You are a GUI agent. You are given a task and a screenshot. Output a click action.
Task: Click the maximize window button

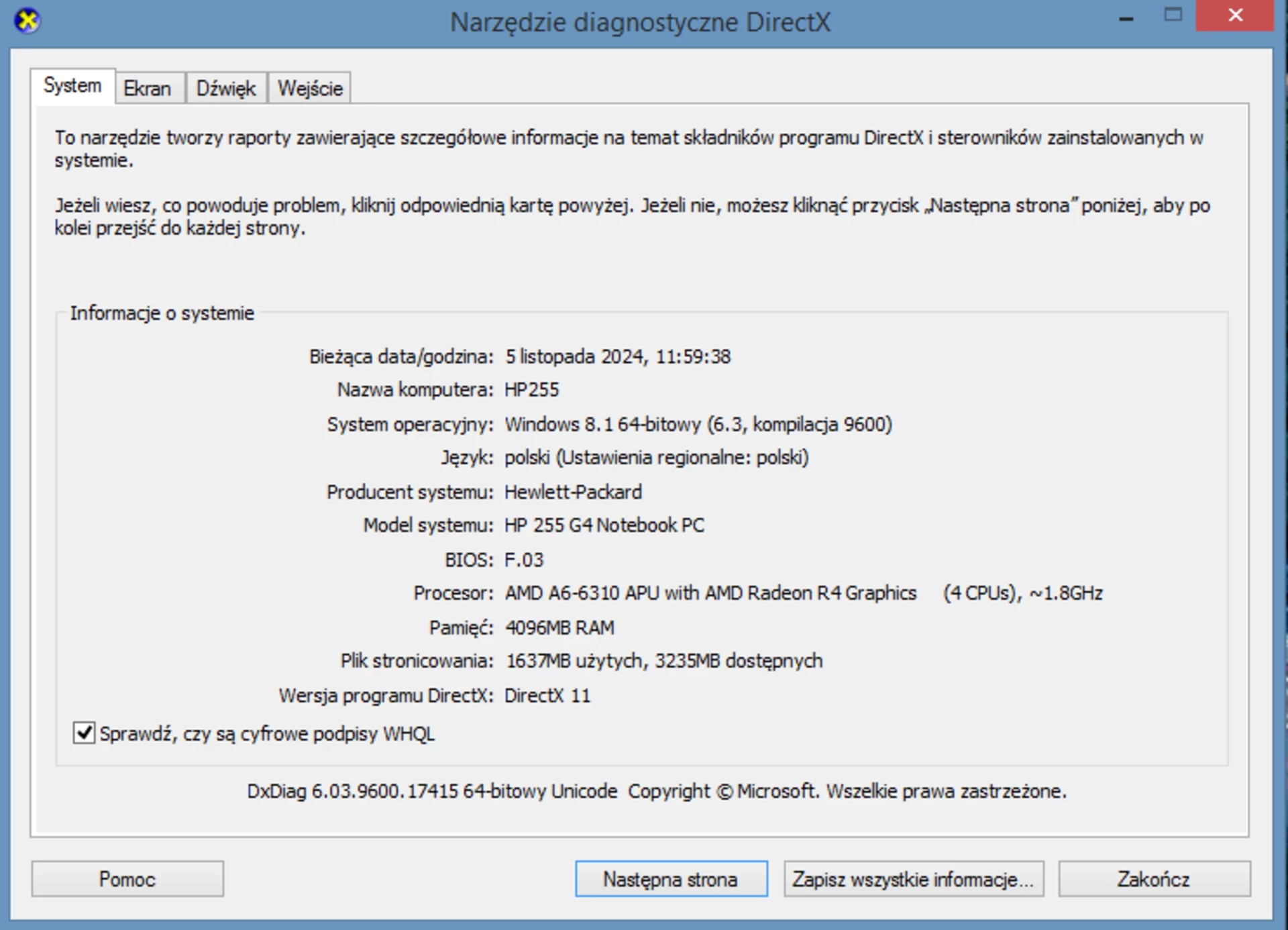click(x=1173, y=15)
